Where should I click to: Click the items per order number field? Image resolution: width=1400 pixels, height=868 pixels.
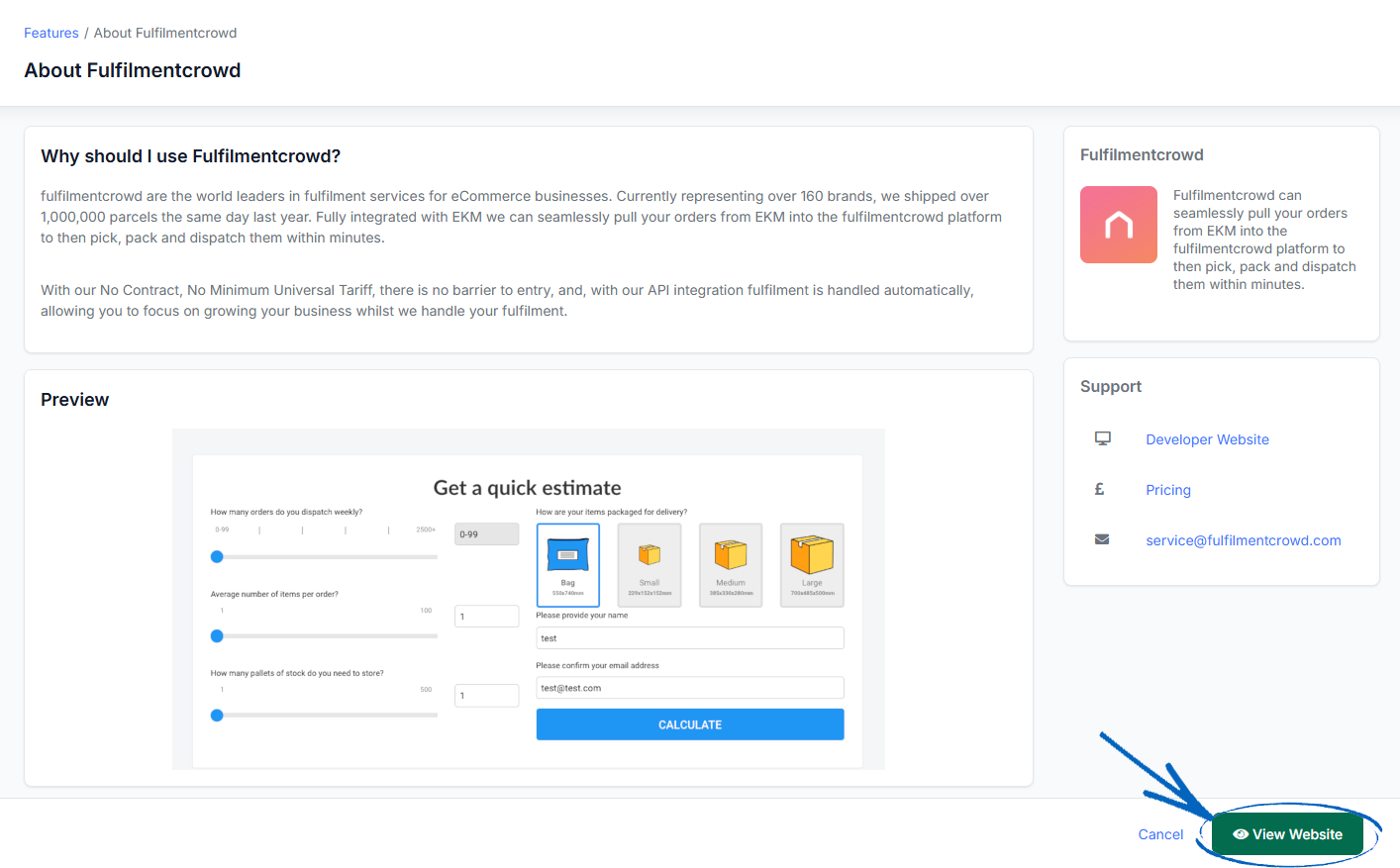point(486,616)
